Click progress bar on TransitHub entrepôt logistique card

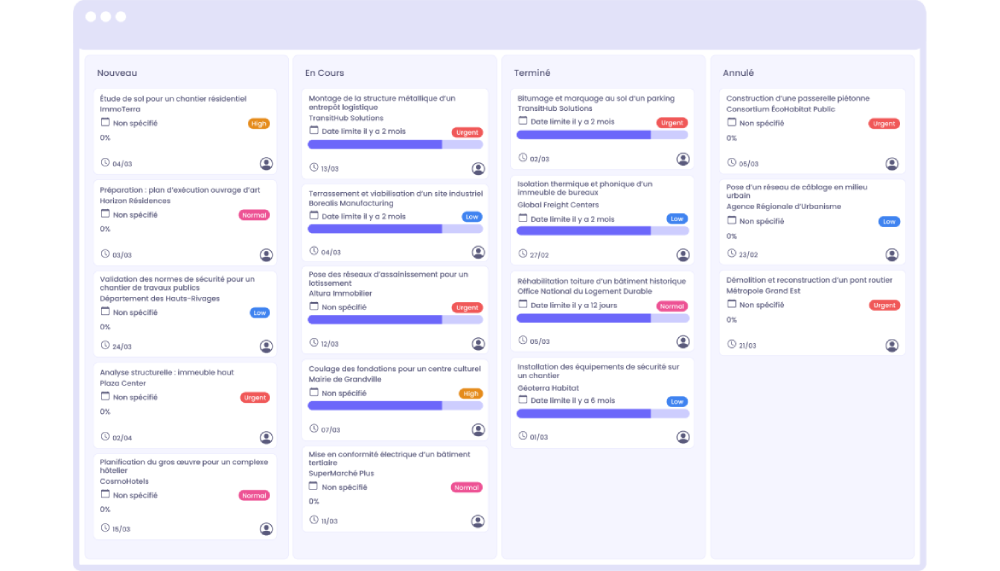[397, 145]
